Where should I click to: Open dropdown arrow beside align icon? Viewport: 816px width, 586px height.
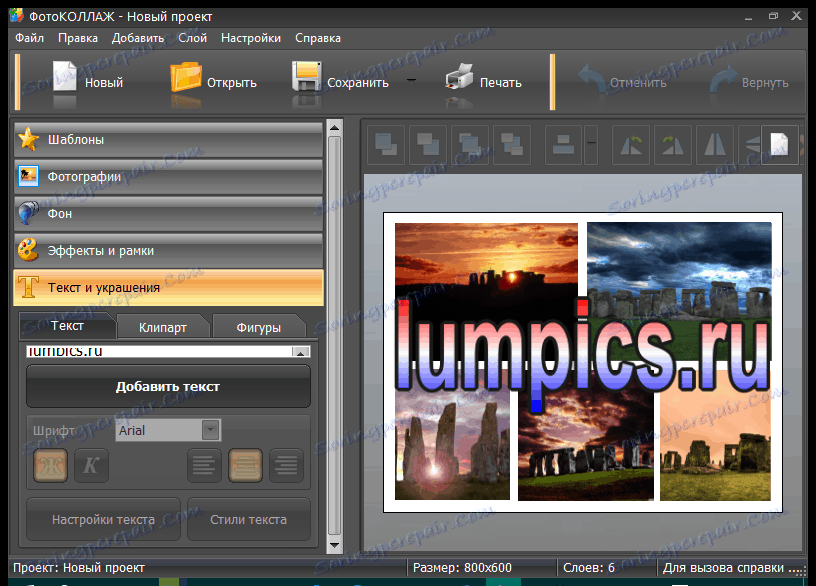(x=591, y=145)
